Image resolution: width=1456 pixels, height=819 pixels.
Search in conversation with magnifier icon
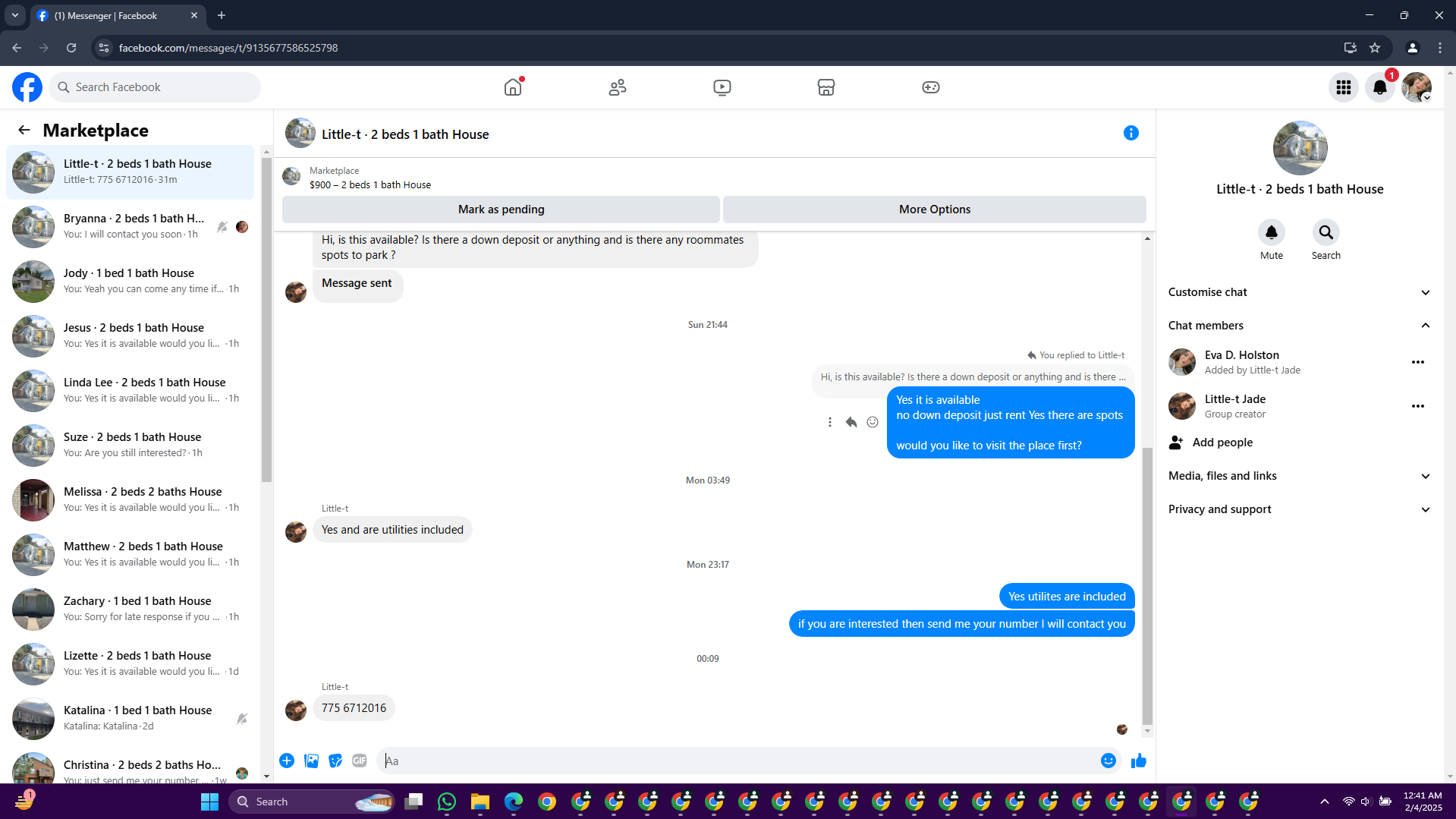pos(1326,232)
